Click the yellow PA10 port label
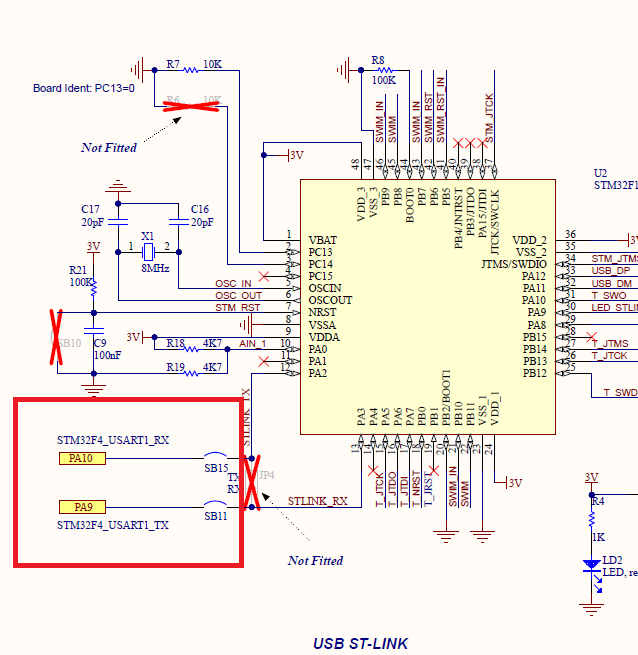Viewport: 638px width, 655px height. (82, 458)
